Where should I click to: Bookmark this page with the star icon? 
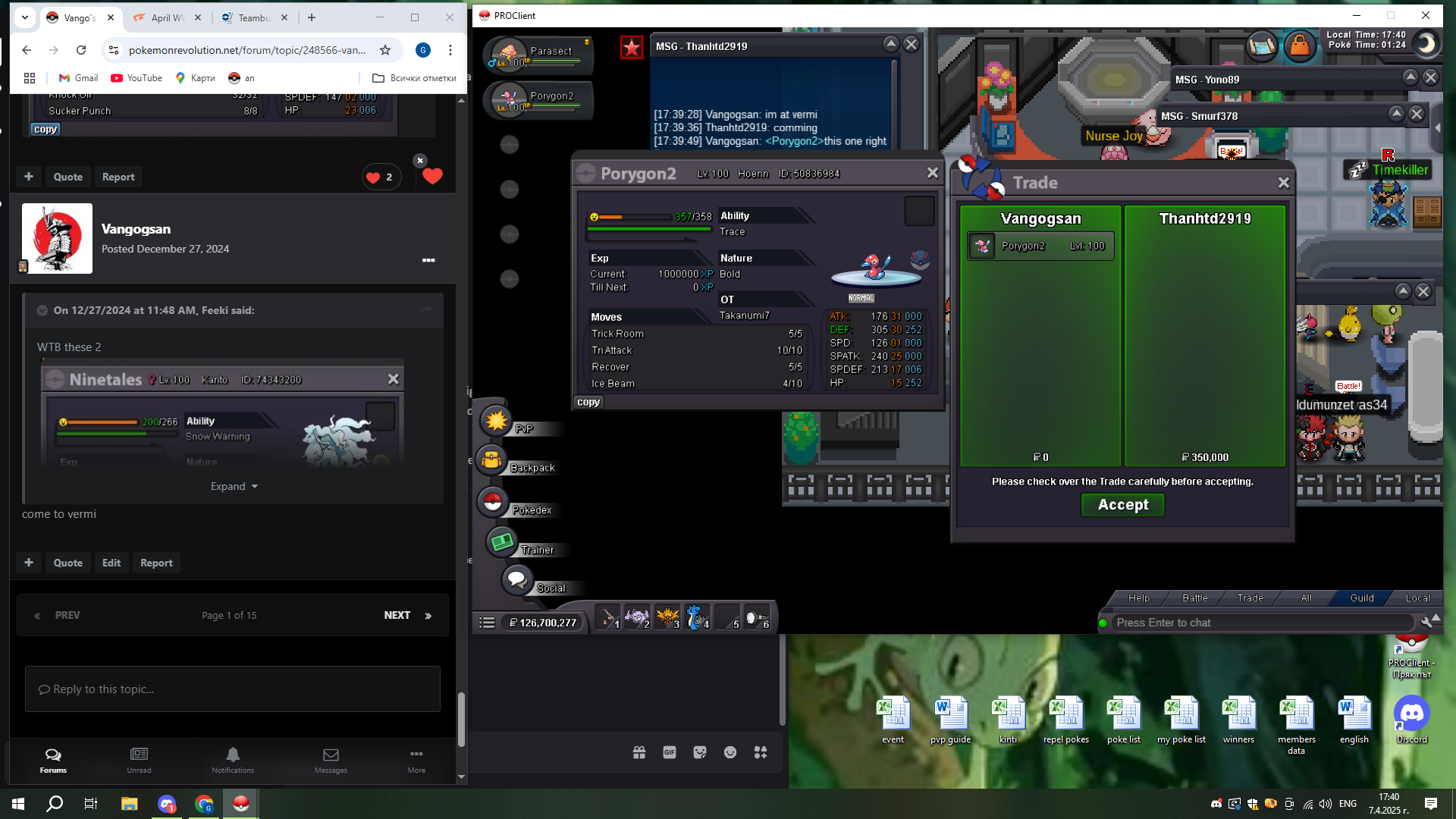point(385,50)
